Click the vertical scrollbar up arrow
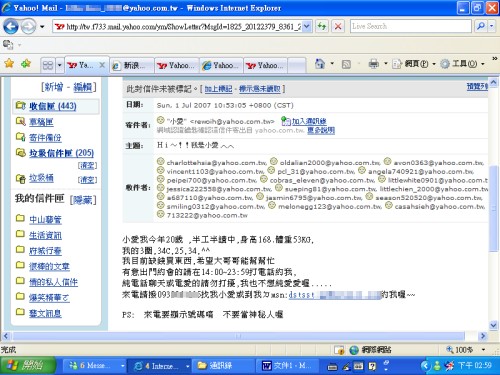500x375 pixels. point(494,82)
